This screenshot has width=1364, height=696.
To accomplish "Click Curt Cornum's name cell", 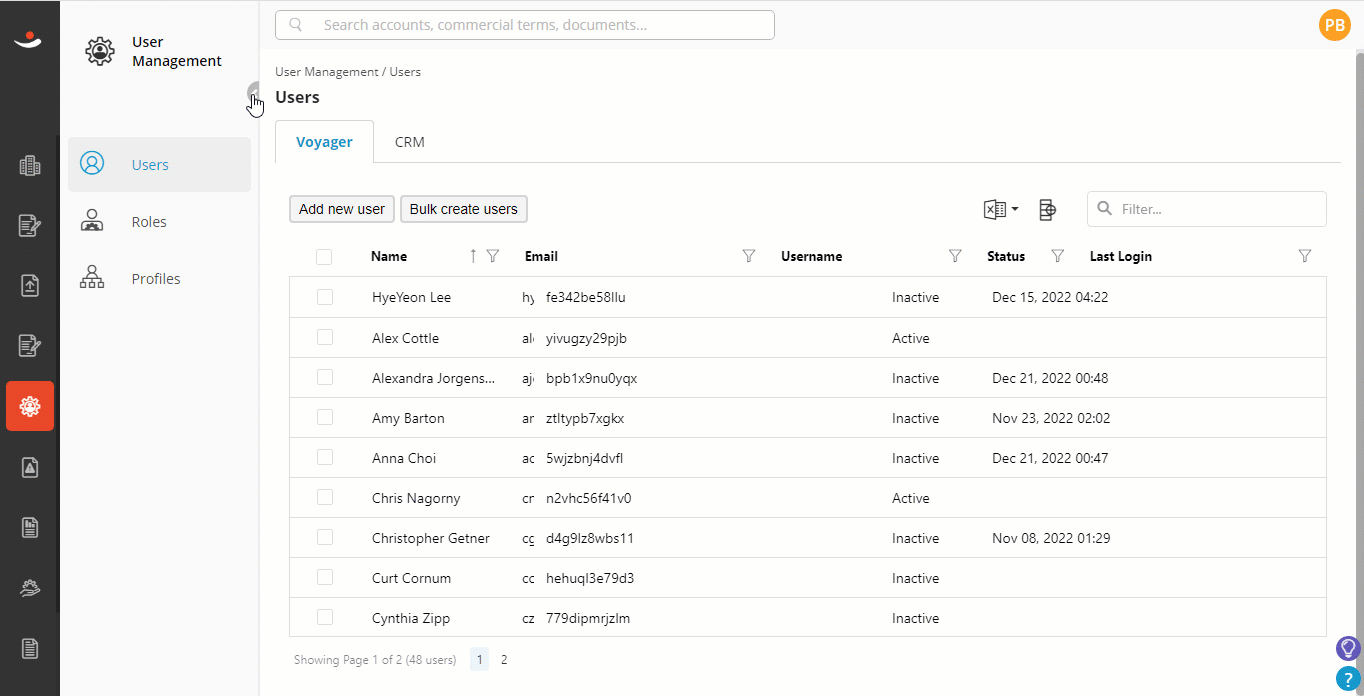I will pos(412,578).
